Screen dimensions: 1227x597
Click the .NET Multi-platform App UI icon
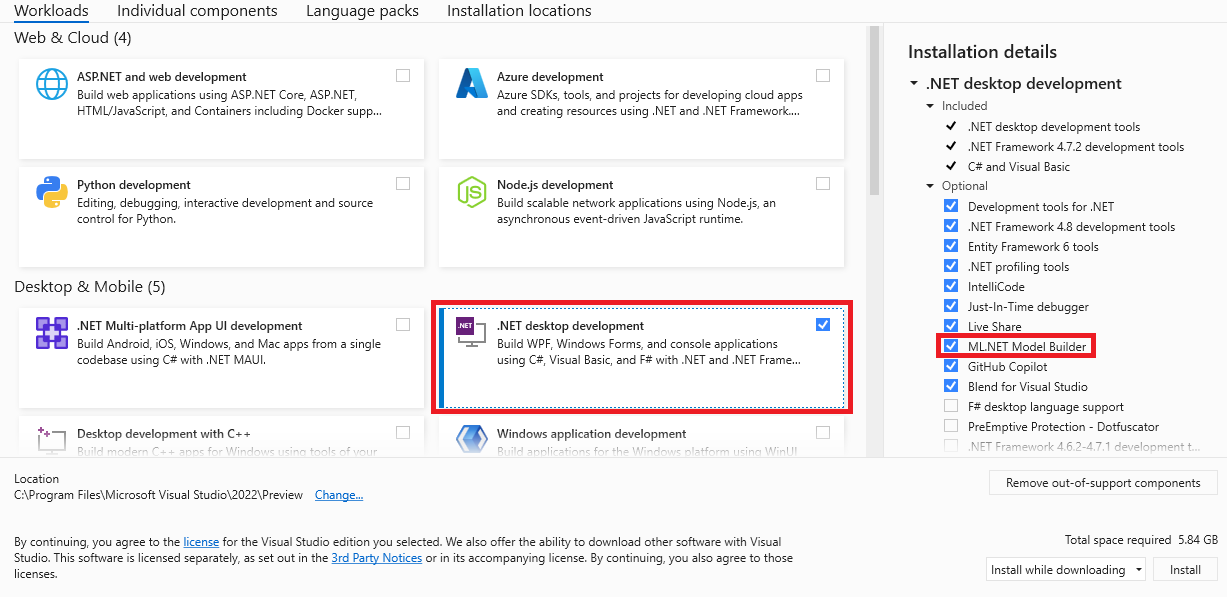[51, 332]
